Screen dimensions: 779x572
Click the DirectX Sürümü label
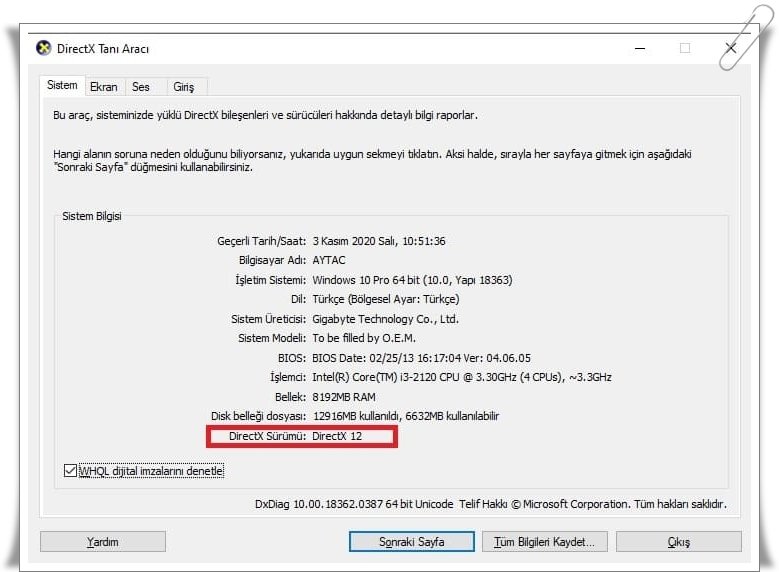click(267, 436)
